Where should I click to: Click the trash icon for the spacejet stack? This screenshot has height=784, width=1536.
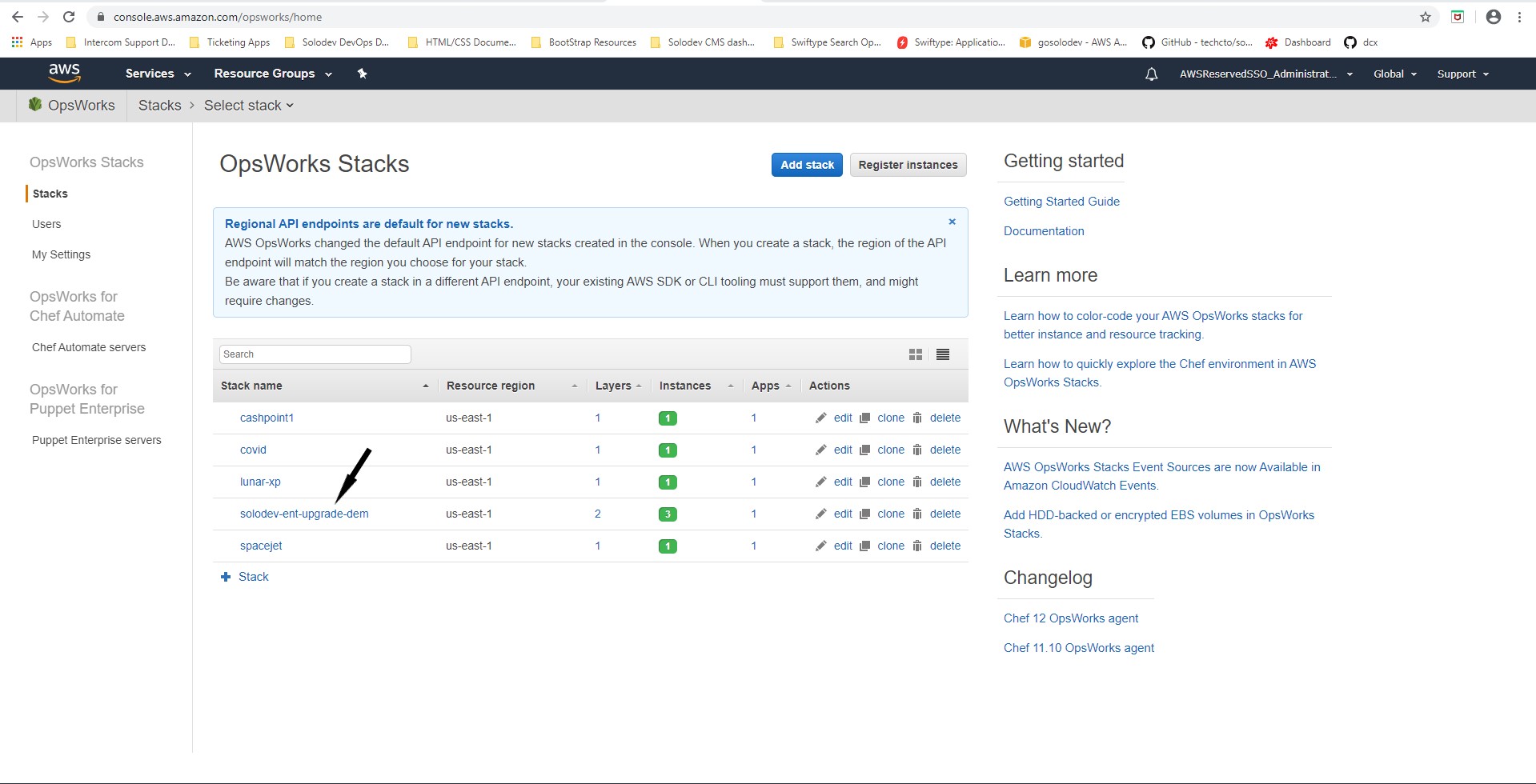coord(917,546)
